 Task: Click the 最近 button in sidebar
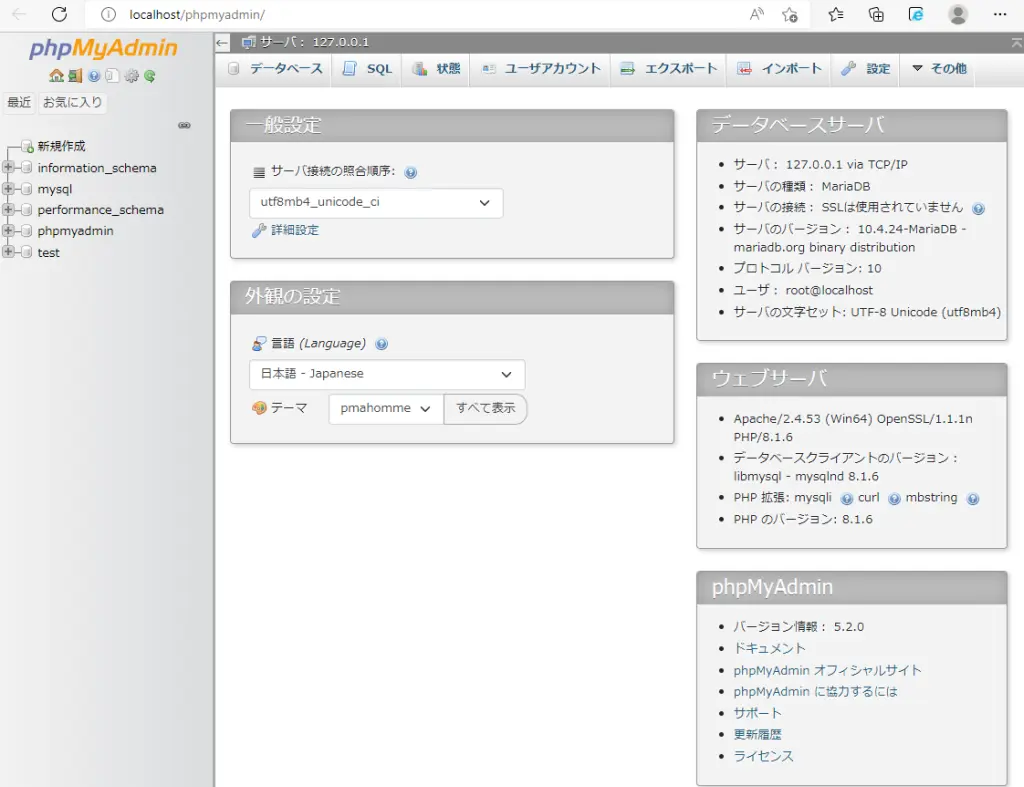tap(19, 103)
